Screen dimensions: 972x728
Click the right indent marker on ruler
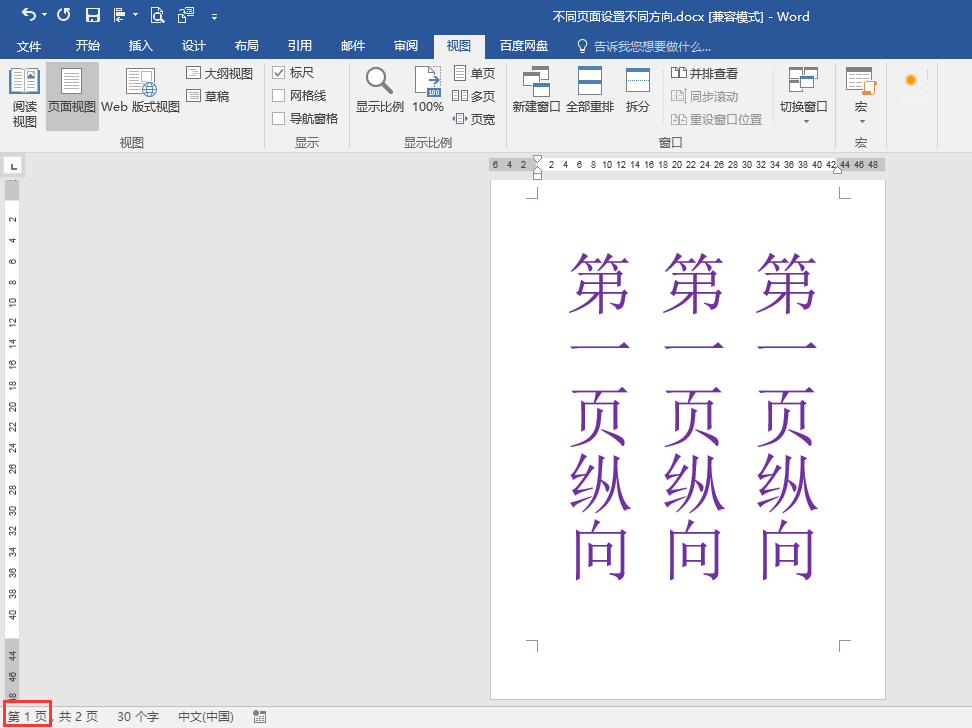[x=837, y=170]
